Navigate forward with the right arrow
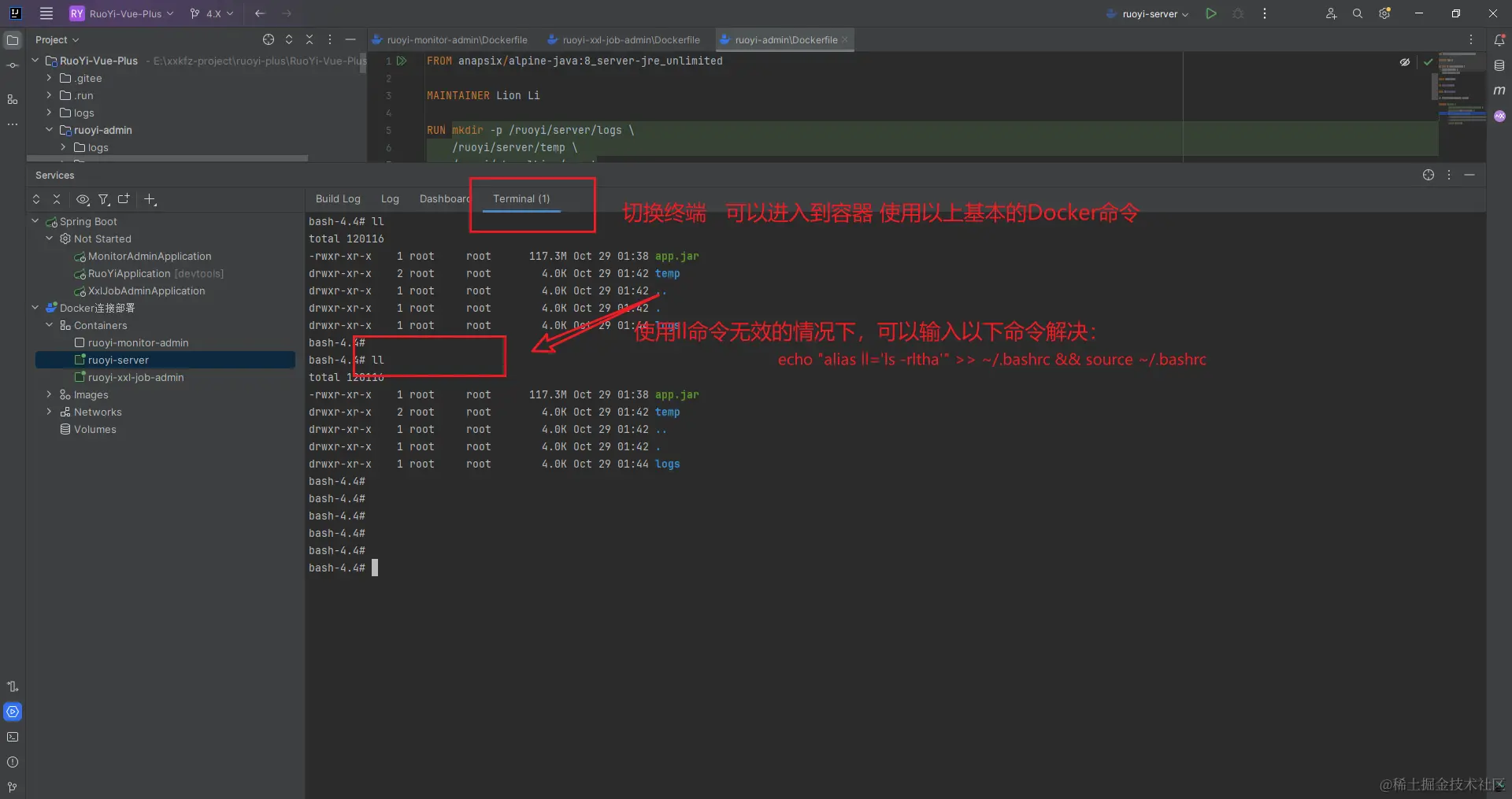Screen dimensions: 1512x799 click(x=287, y=13)
